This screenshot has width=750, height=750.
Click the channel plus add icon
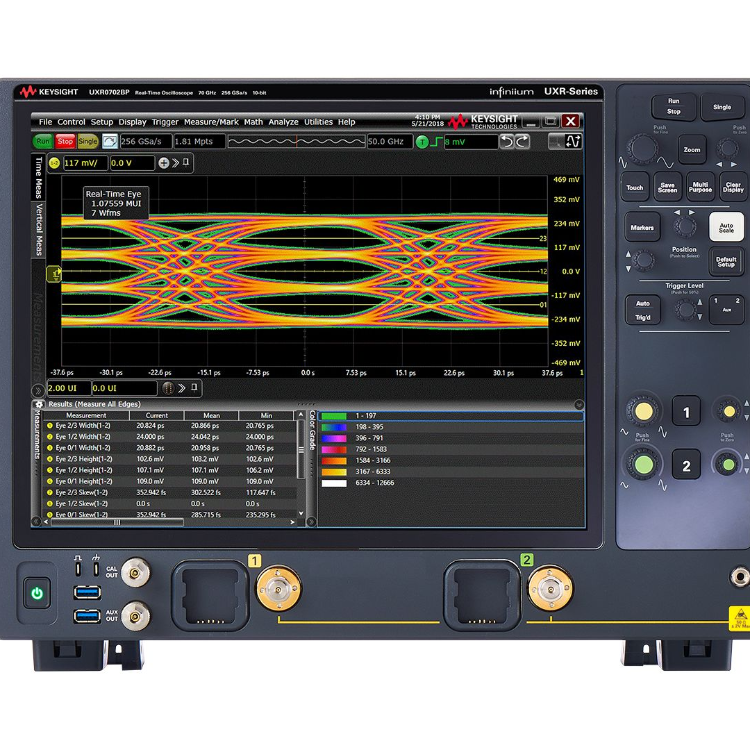(164, 163)
